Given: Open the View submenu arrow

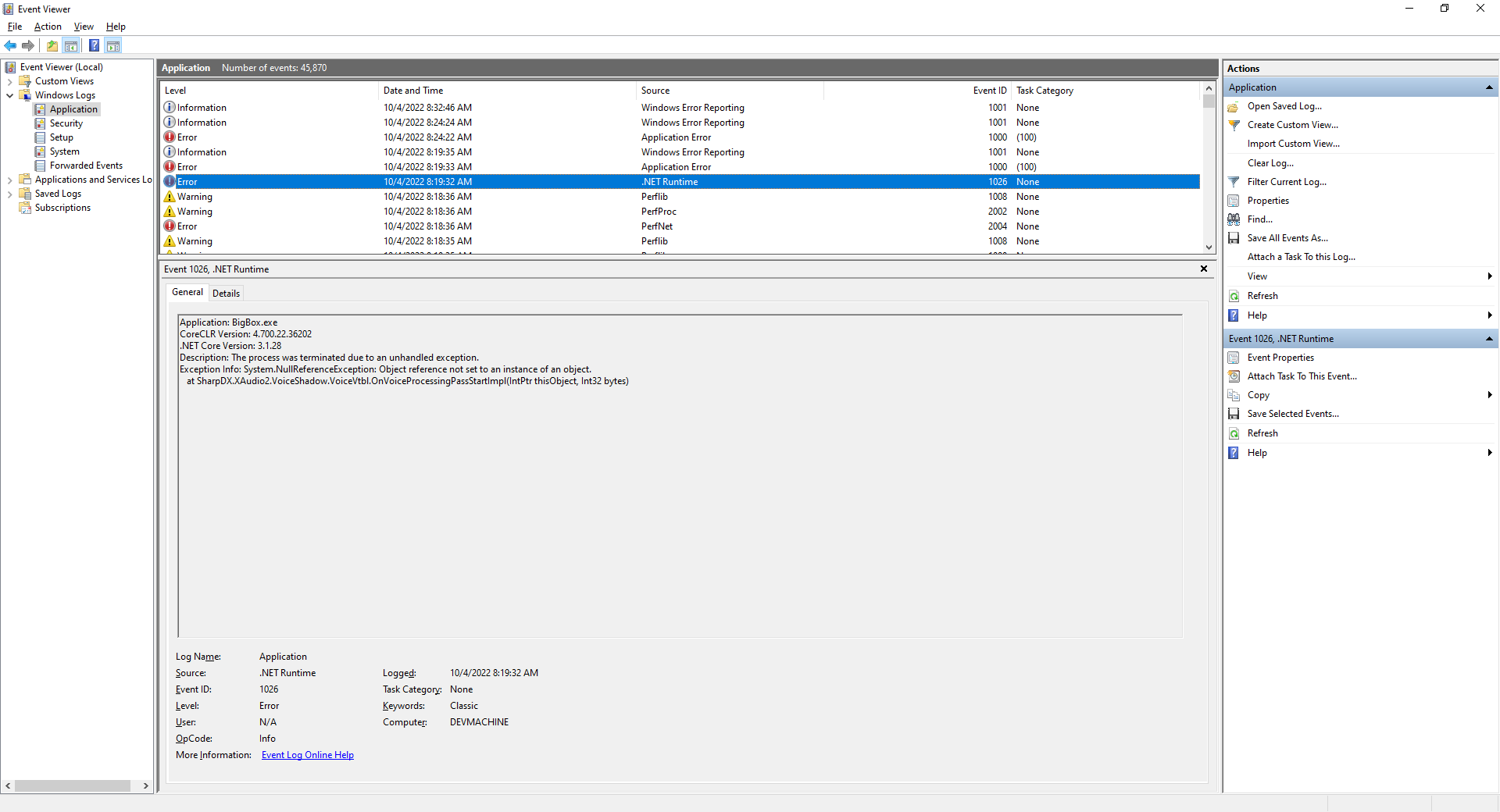Looking at the screenshot, I should click(1490, 276).
